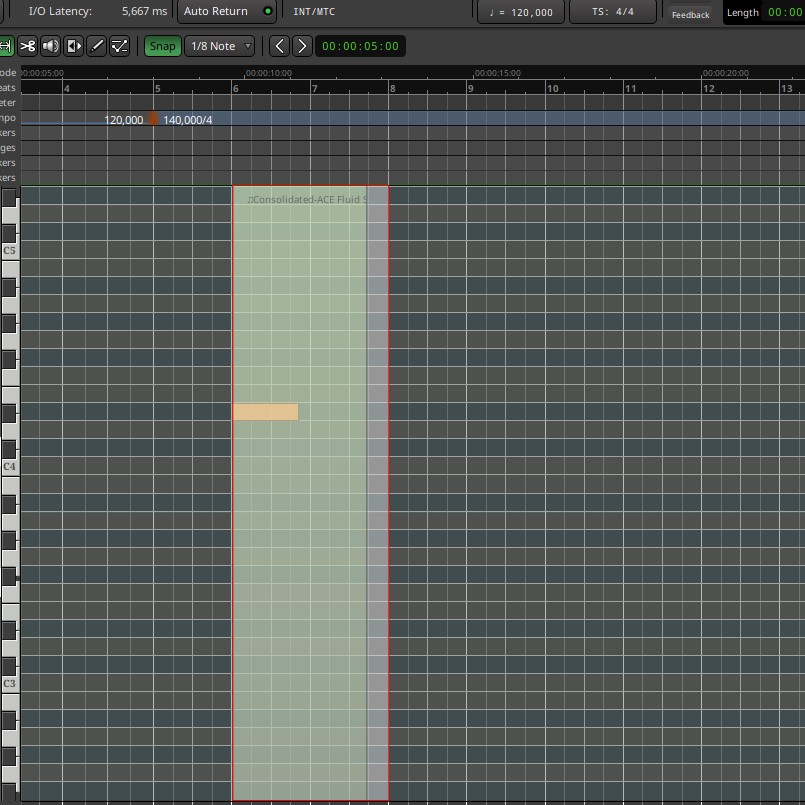805x805 pixels.
Task: Select the Range tool at toolbar's left edge
Action: coord(5,46)
